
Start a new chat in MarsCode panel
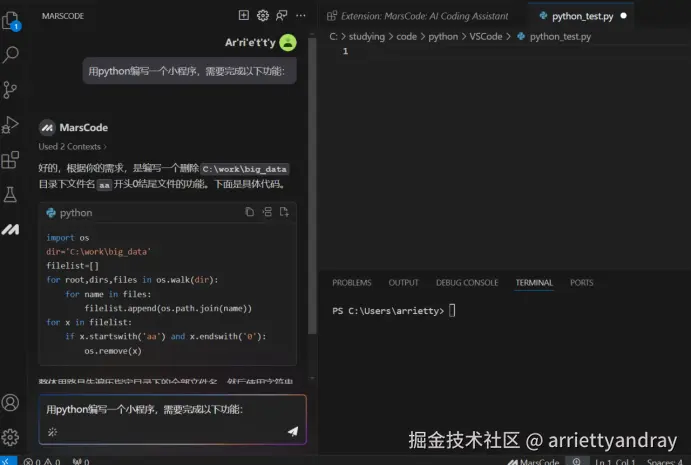[x=244, y=15]
